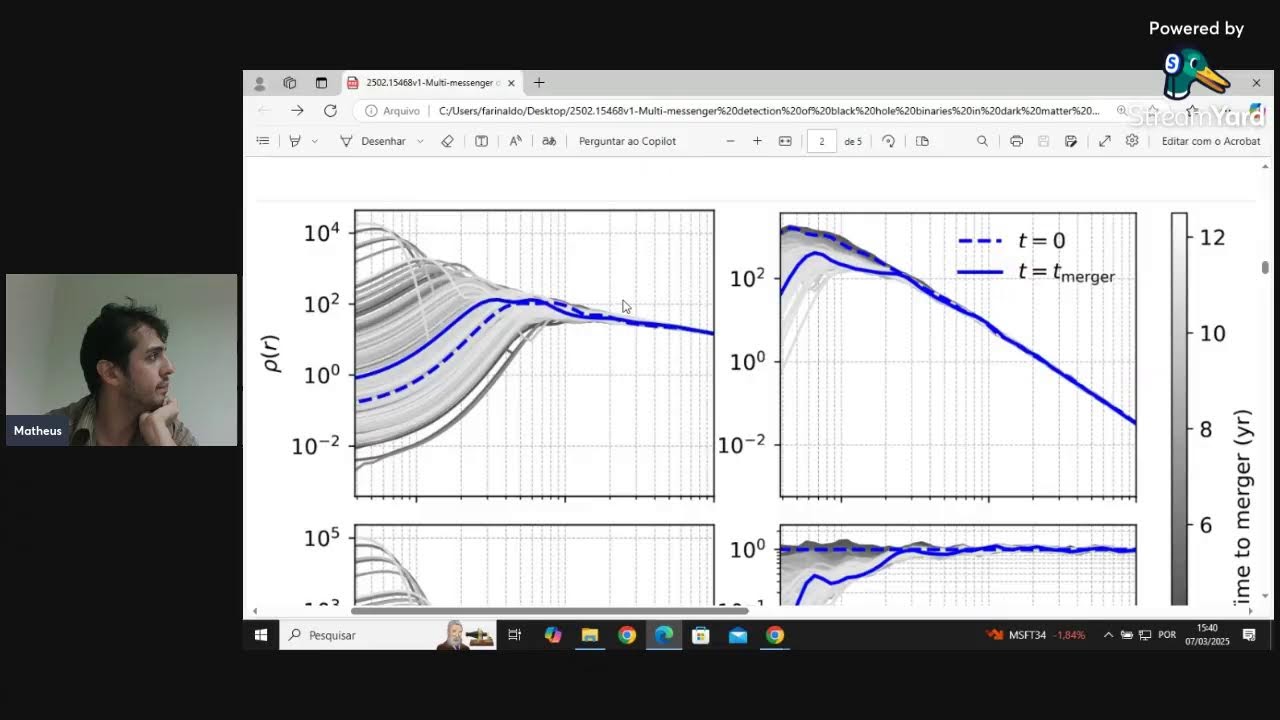This screenshot has height=720, width=1280.
Task: Open search in PDF
Action: tap(982, 141)
